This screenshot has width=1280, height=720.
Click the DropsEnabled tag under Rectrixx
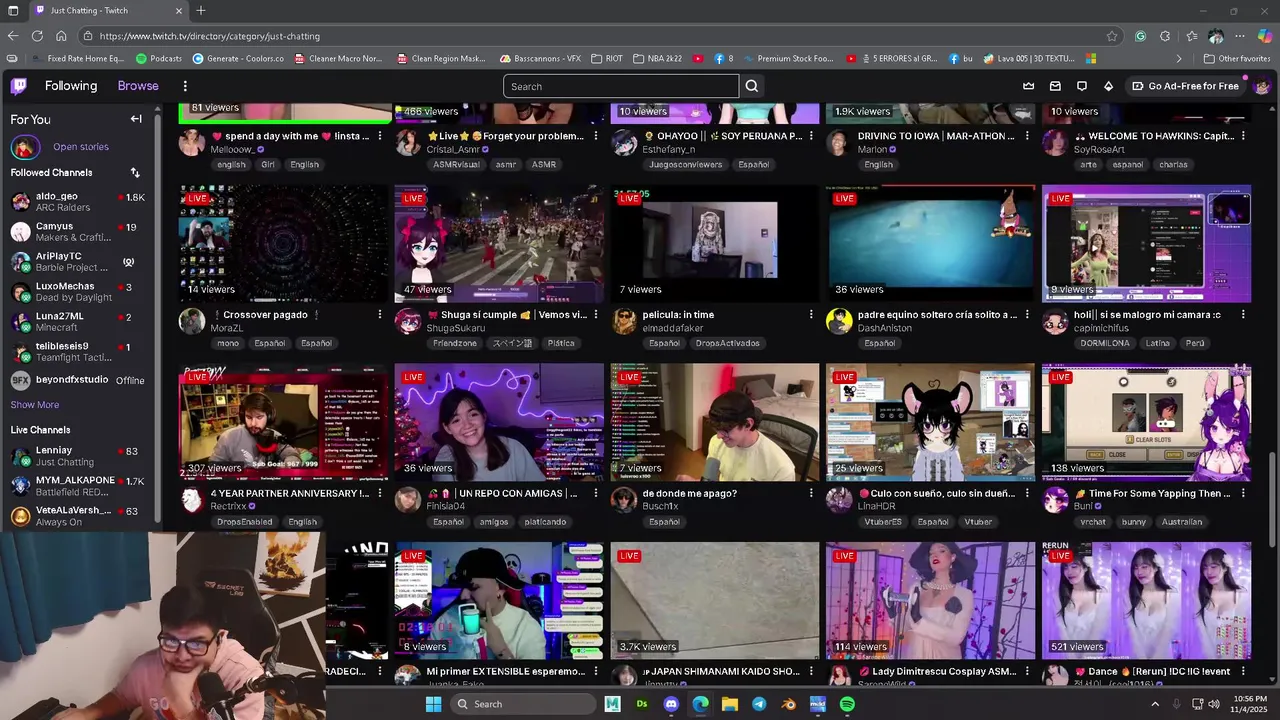tap(245, 522)
